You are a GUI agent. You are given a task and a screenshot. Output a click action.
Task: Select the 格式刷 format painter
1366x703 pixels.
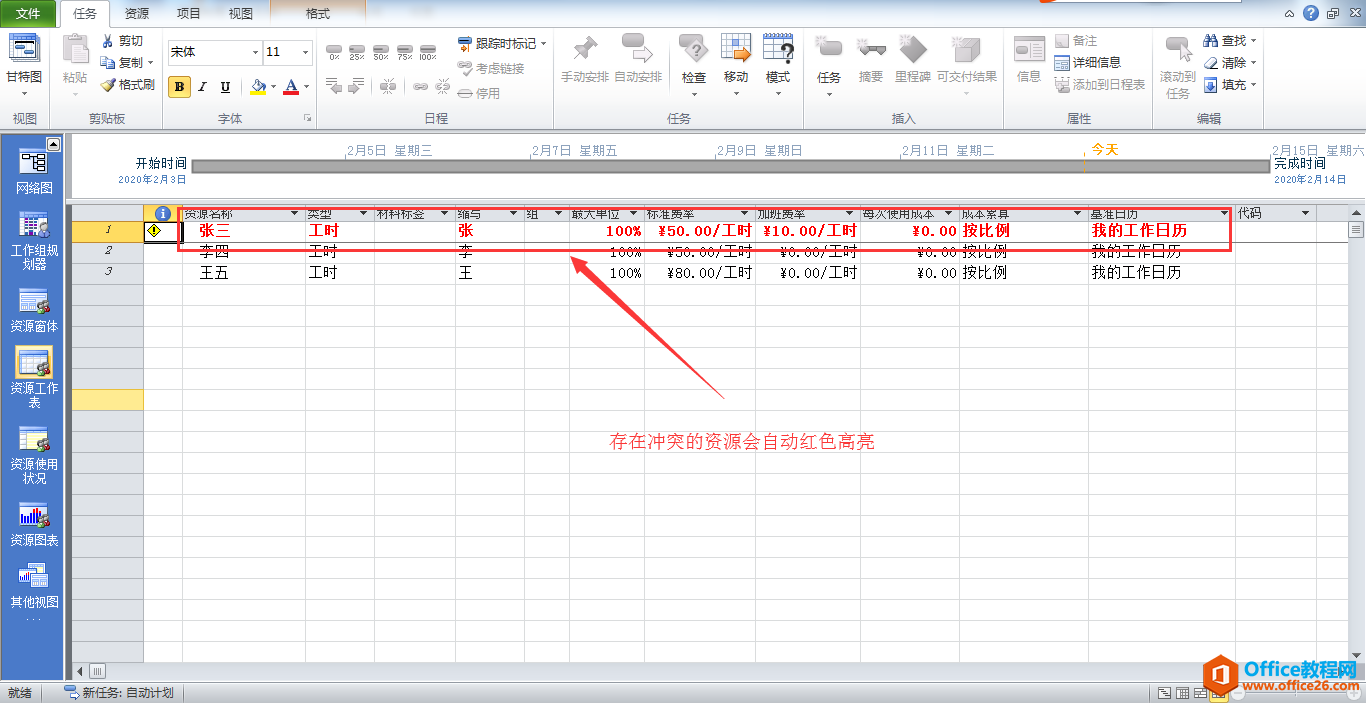click(x=127, y=85)
